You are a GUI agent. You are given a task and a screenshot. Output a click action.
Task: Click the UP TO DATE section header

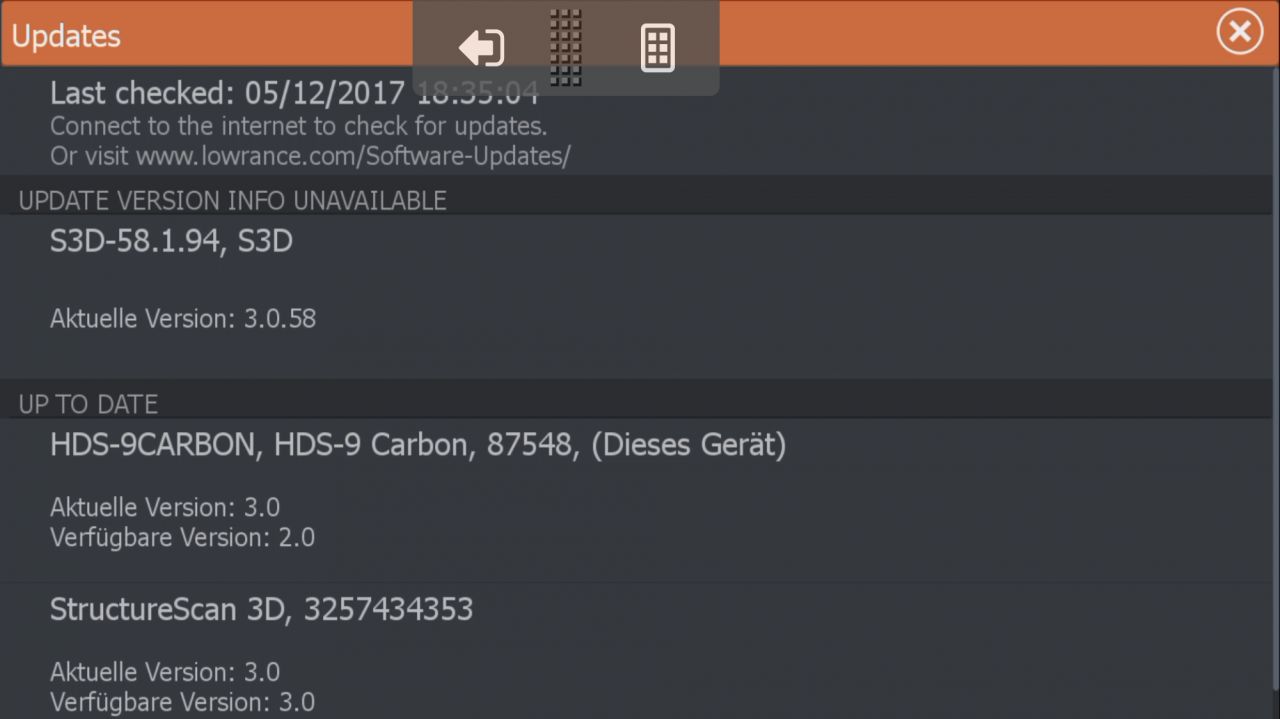pos(88,405)
